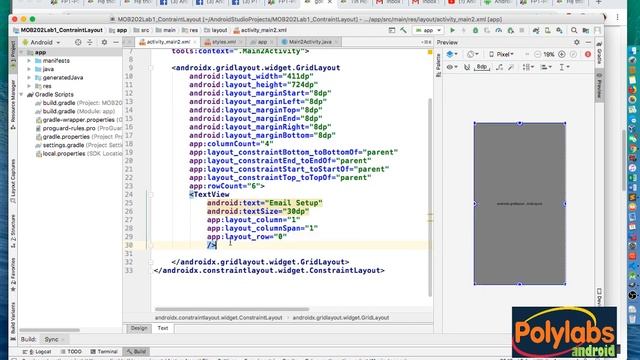The image size is (640, 360).
Task: Build project using the hammer icon
Action: coord(404,30)
